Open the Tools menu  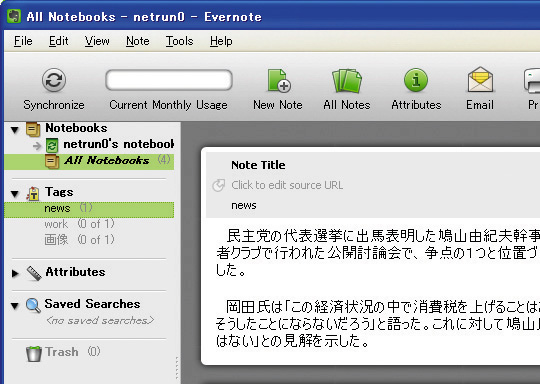pyautogui.click(x=179, y=41)
